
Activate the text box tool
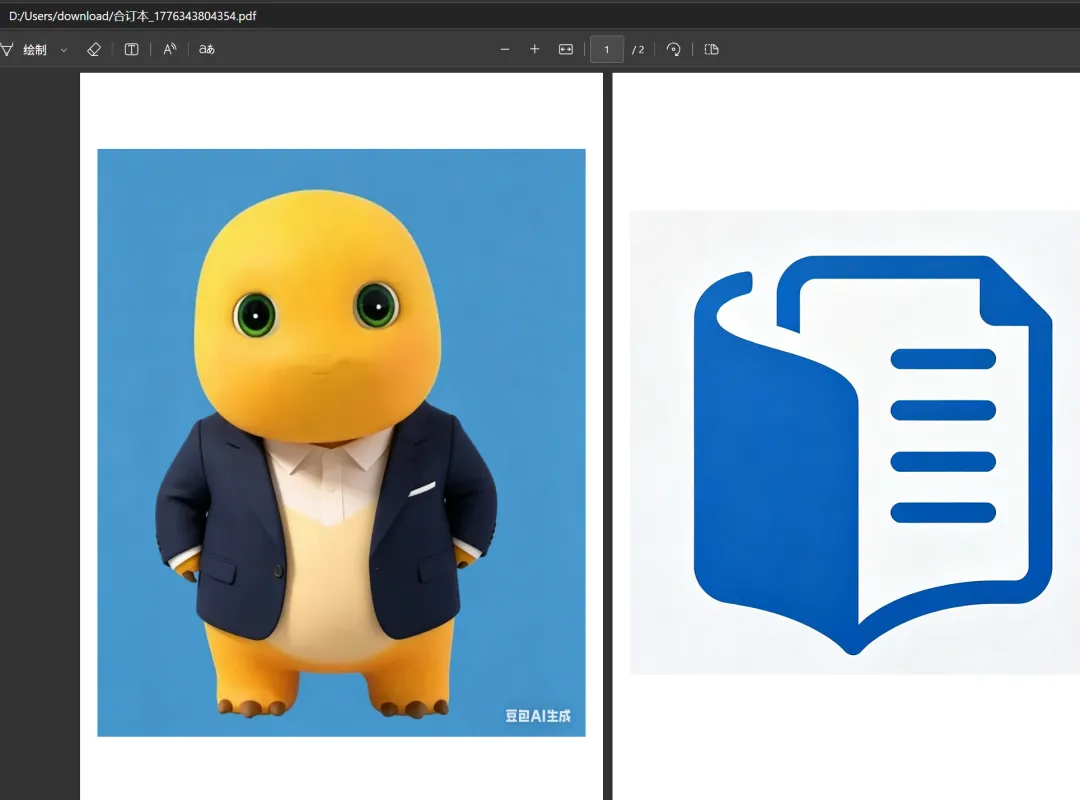tap(131, 50)
